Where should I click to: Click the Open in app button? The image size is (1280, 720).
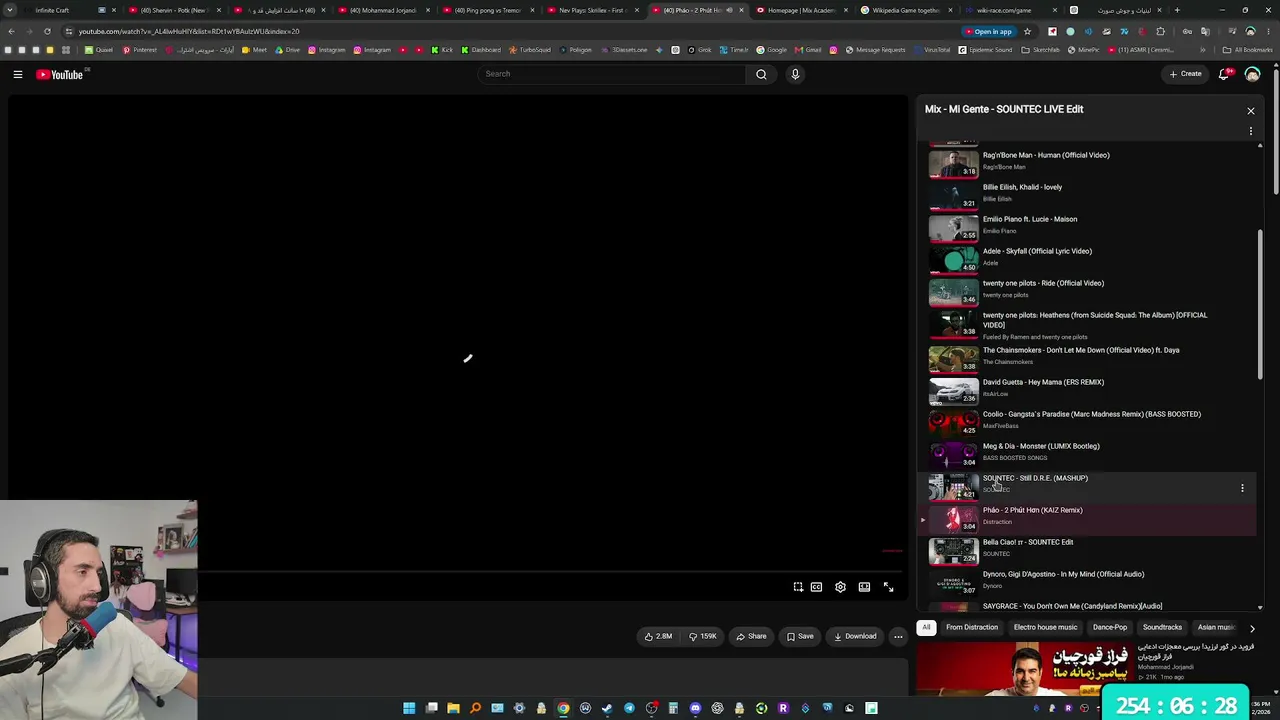[x=988, y=31]
